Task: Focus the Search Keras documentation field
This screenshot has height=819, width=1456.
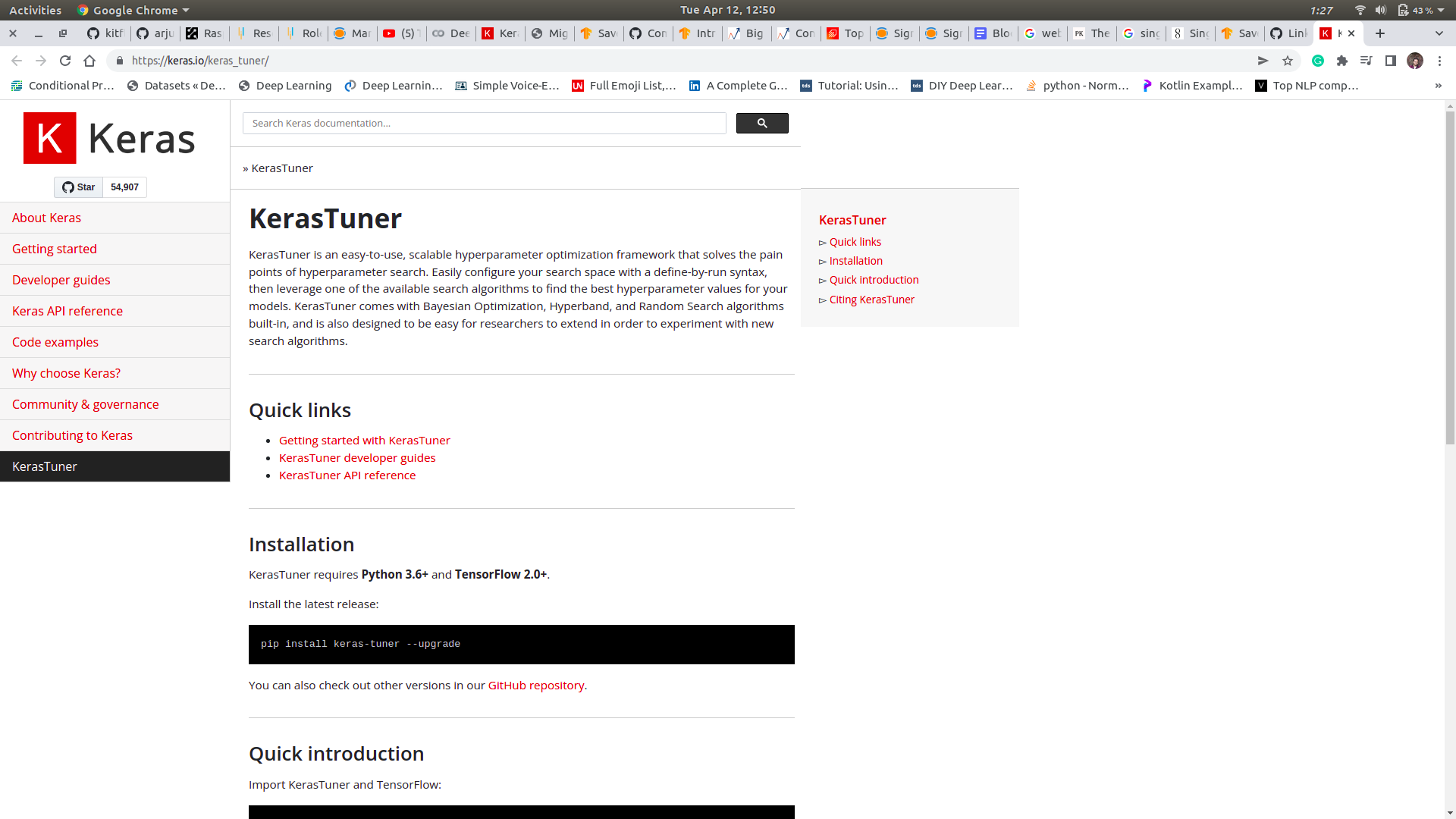Action: (x=484, y=123)
